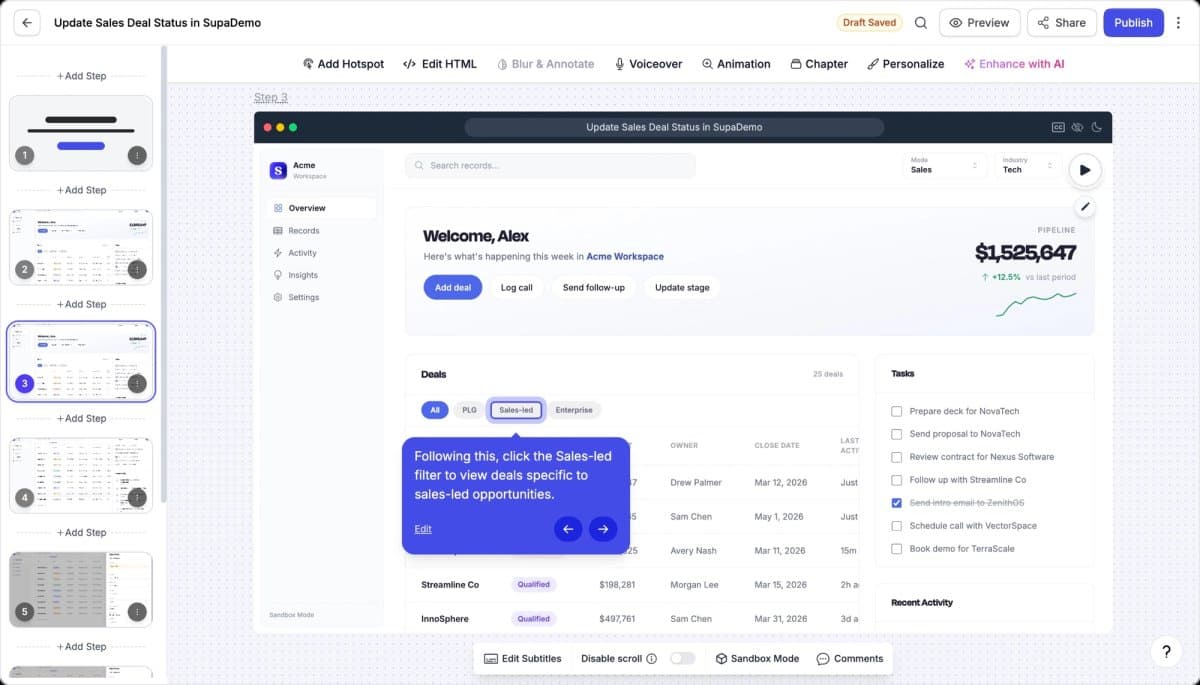
Task: Open the vertical three-dot menu beside Publish
Action: pyautogui.click(x=1176, y=23)
